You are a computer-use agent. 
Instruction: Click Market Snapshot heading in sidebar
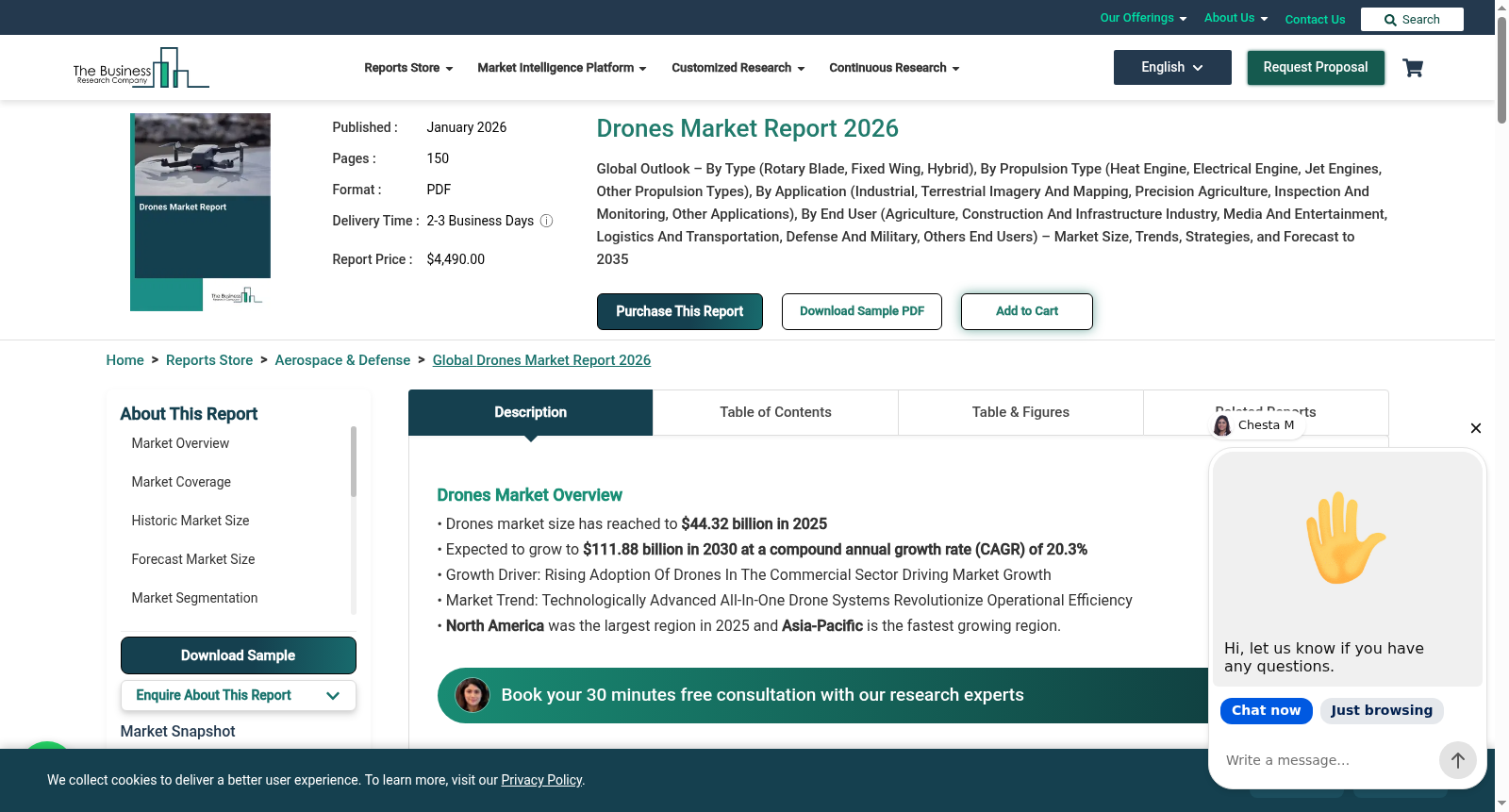[x=177, y=732]
